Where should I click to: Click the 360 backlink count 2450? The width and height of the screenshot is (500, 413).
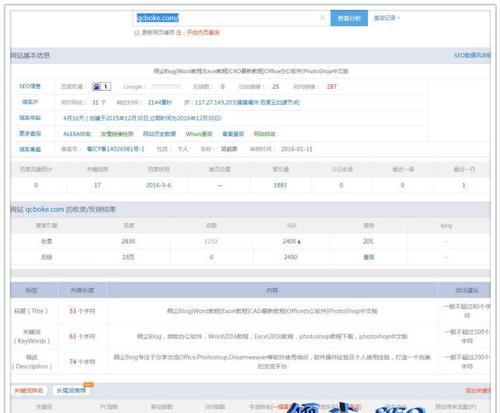point(290,257)
